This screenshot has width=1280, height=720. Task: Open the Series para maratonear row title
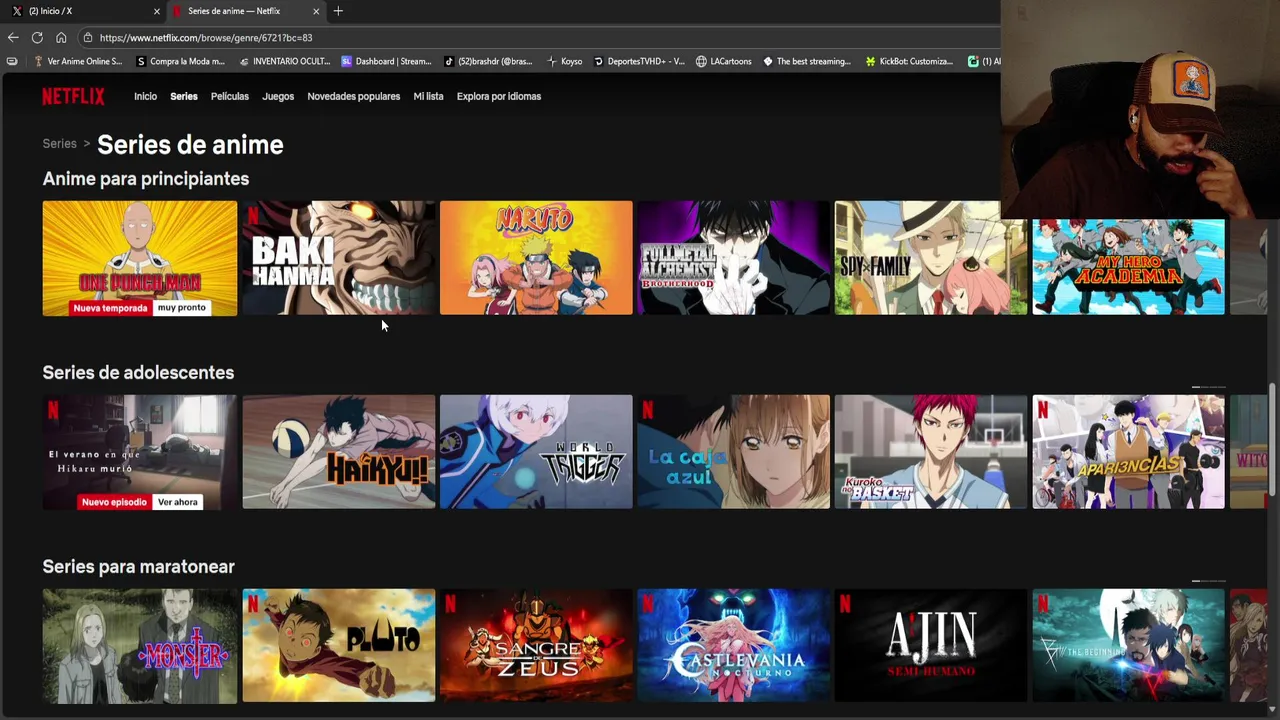tap(139, 567)
